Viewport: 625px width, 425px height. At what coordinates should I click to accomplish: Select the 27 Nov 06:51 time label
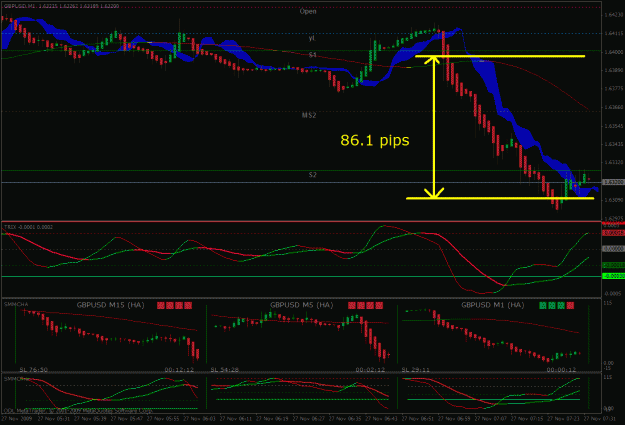418,419
